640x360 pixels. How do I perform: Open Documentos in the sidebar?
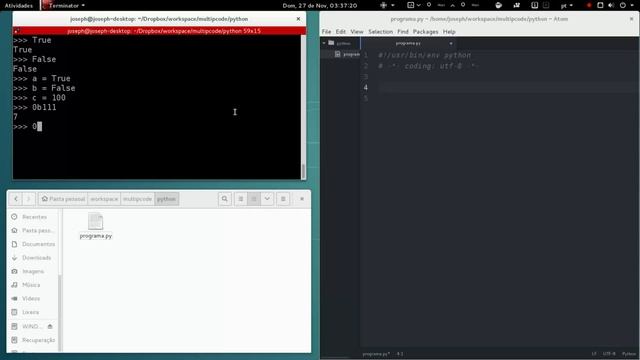click(x=33, y=244)
